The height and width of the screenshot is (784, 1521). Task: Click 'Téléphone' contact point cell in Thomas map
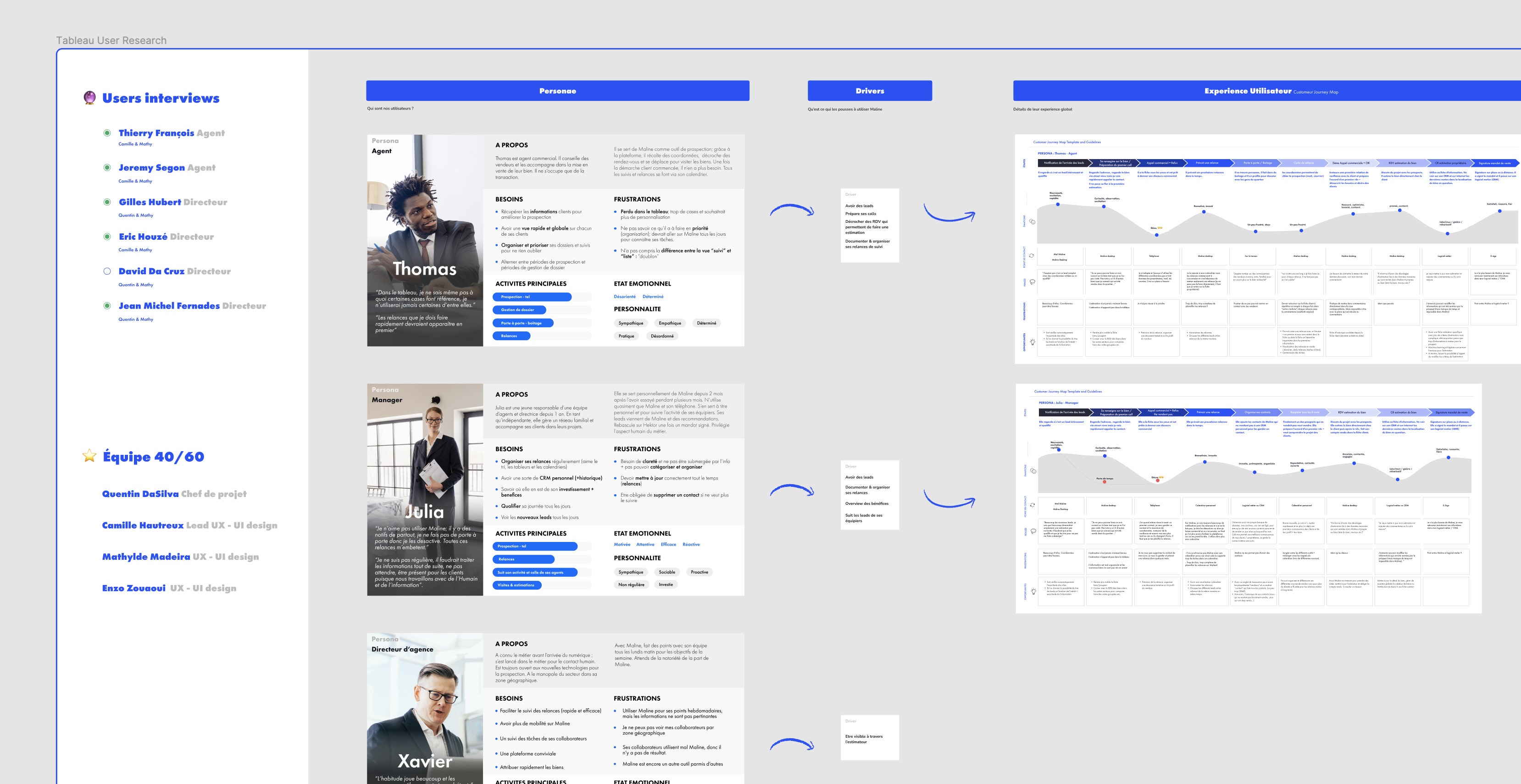(x=1157, y=256)
